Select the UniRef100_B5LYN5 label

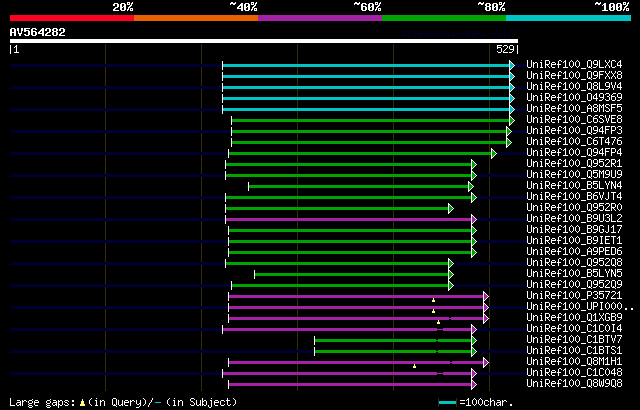pyautogui.click(x=574, y=273)
